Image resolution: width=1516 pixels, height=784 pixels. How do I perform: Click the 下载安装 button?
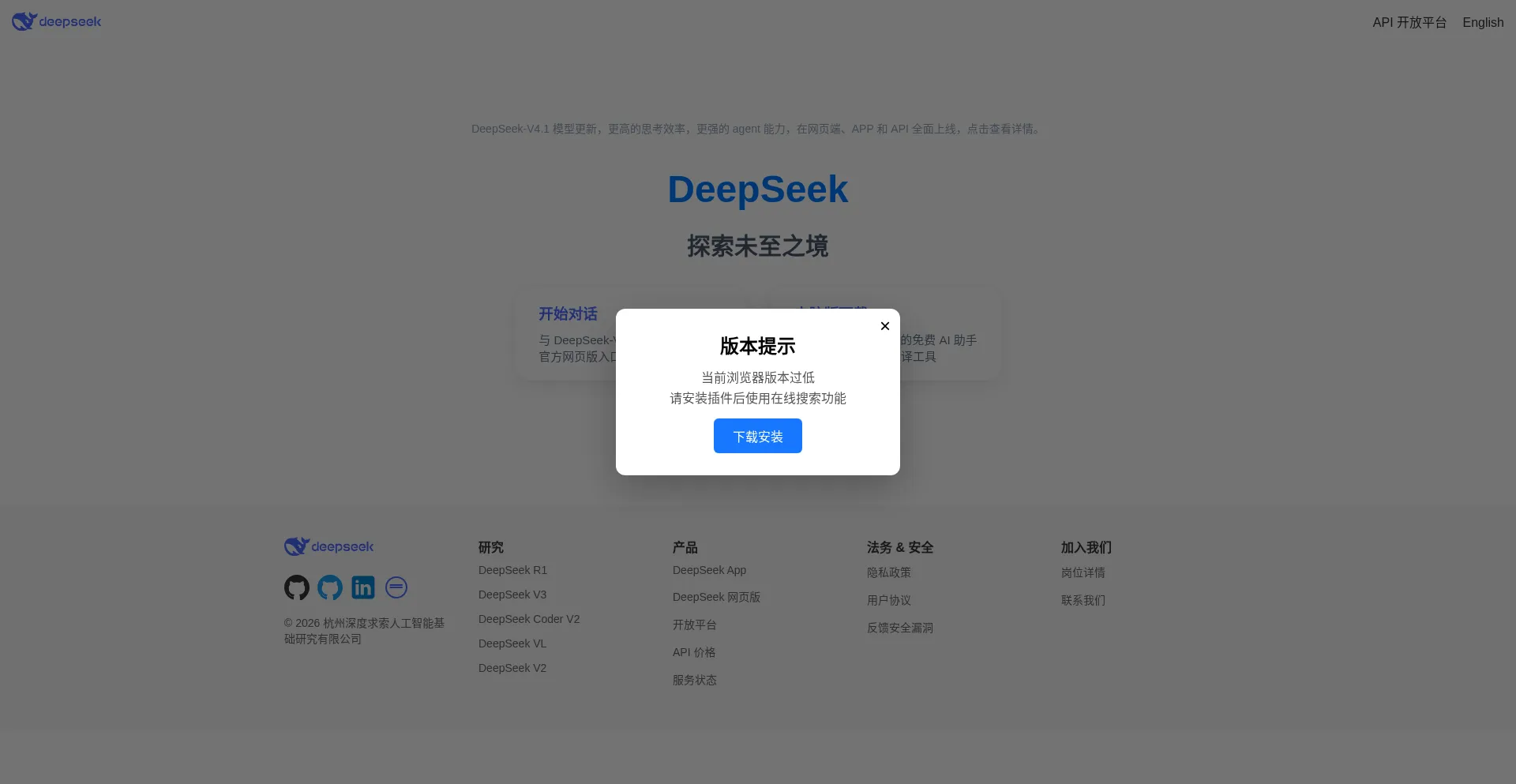(x=758, y=436)
